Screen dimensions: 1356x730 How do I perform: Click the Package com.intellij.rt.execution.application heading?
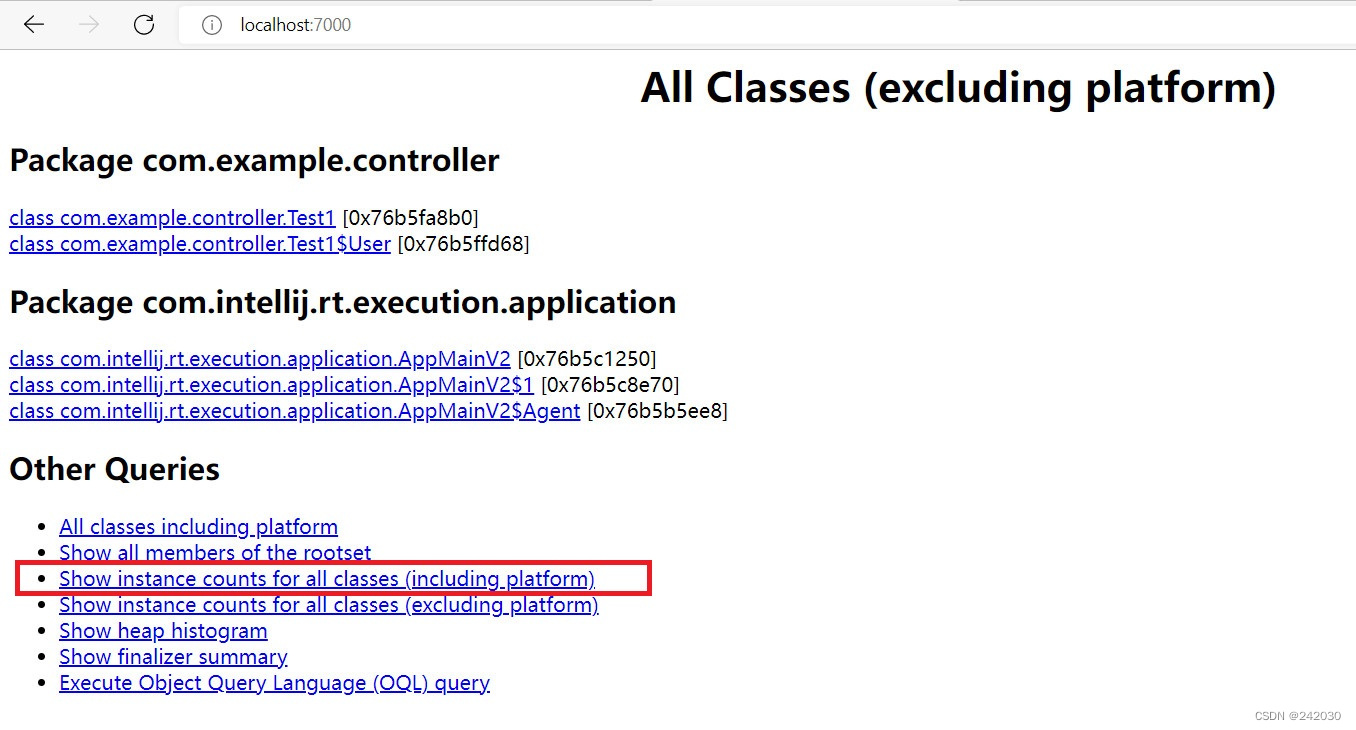[x=343, y=302]
